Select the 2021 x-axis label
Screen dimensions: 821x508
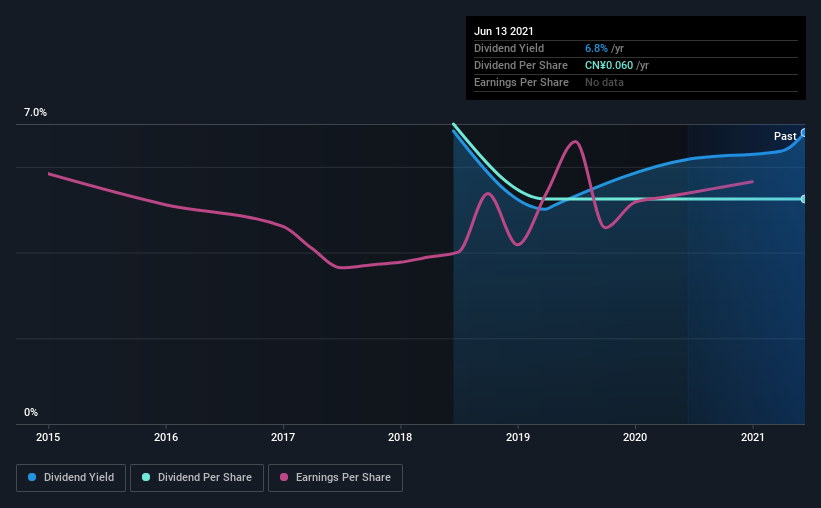[752, 437]
